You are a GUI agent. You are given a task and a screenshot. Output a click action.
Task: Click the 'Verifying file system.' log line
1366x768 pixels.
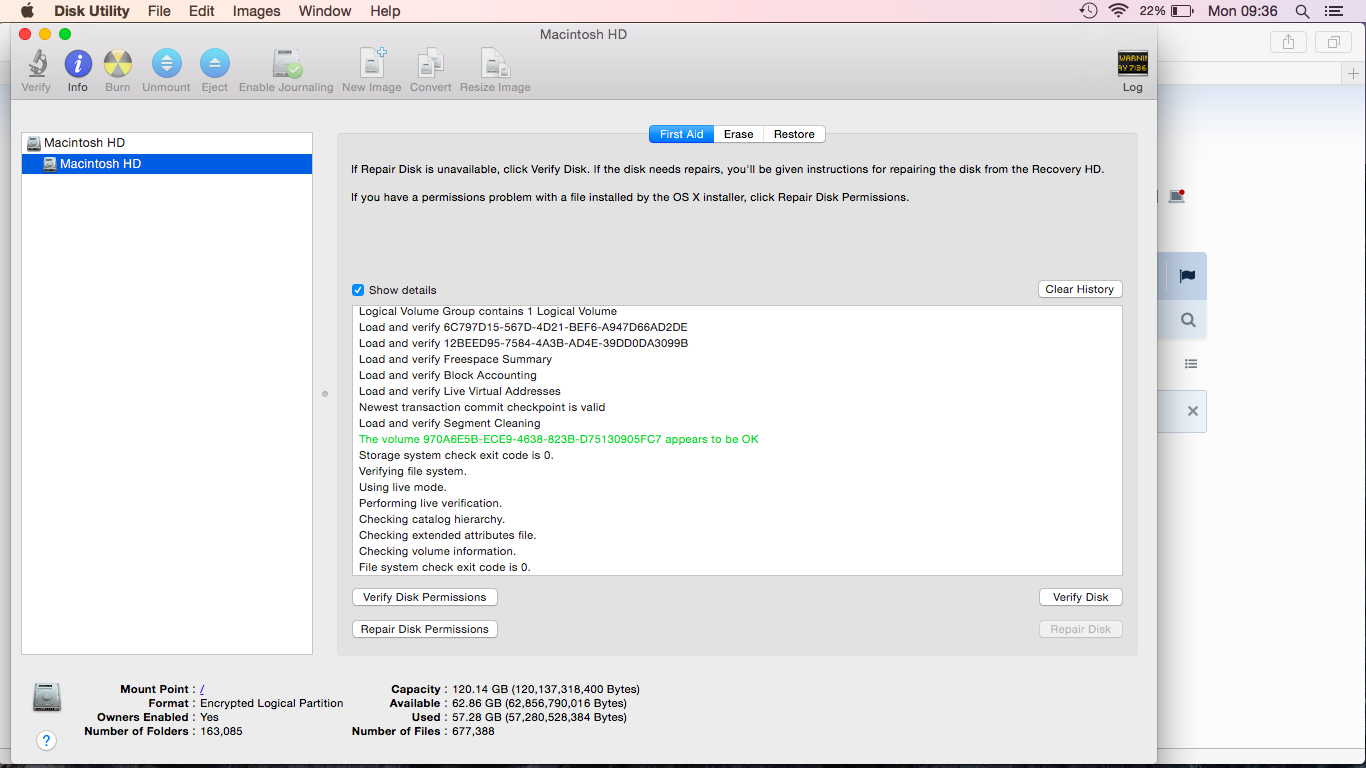[x=413, y=471]
